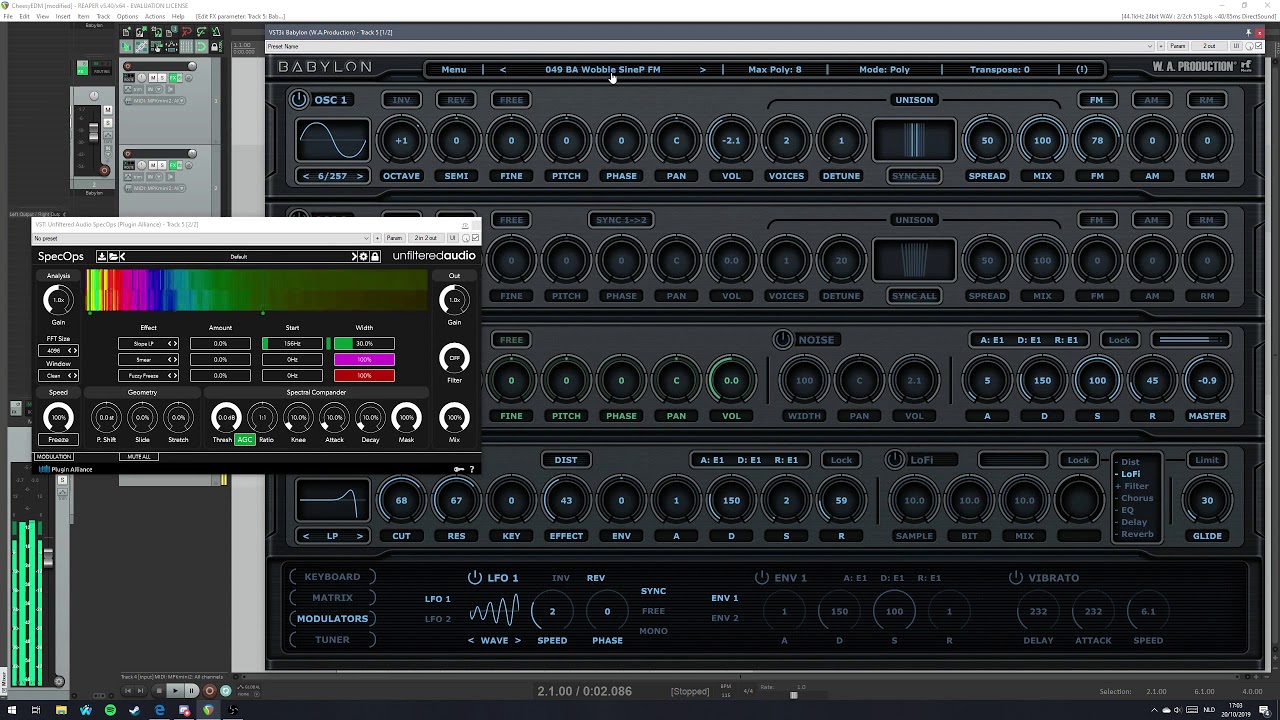Change FFT Size 4096 selector
Image resolution: width=1280 pixels, height=720 pixels.
coord(58,351)
